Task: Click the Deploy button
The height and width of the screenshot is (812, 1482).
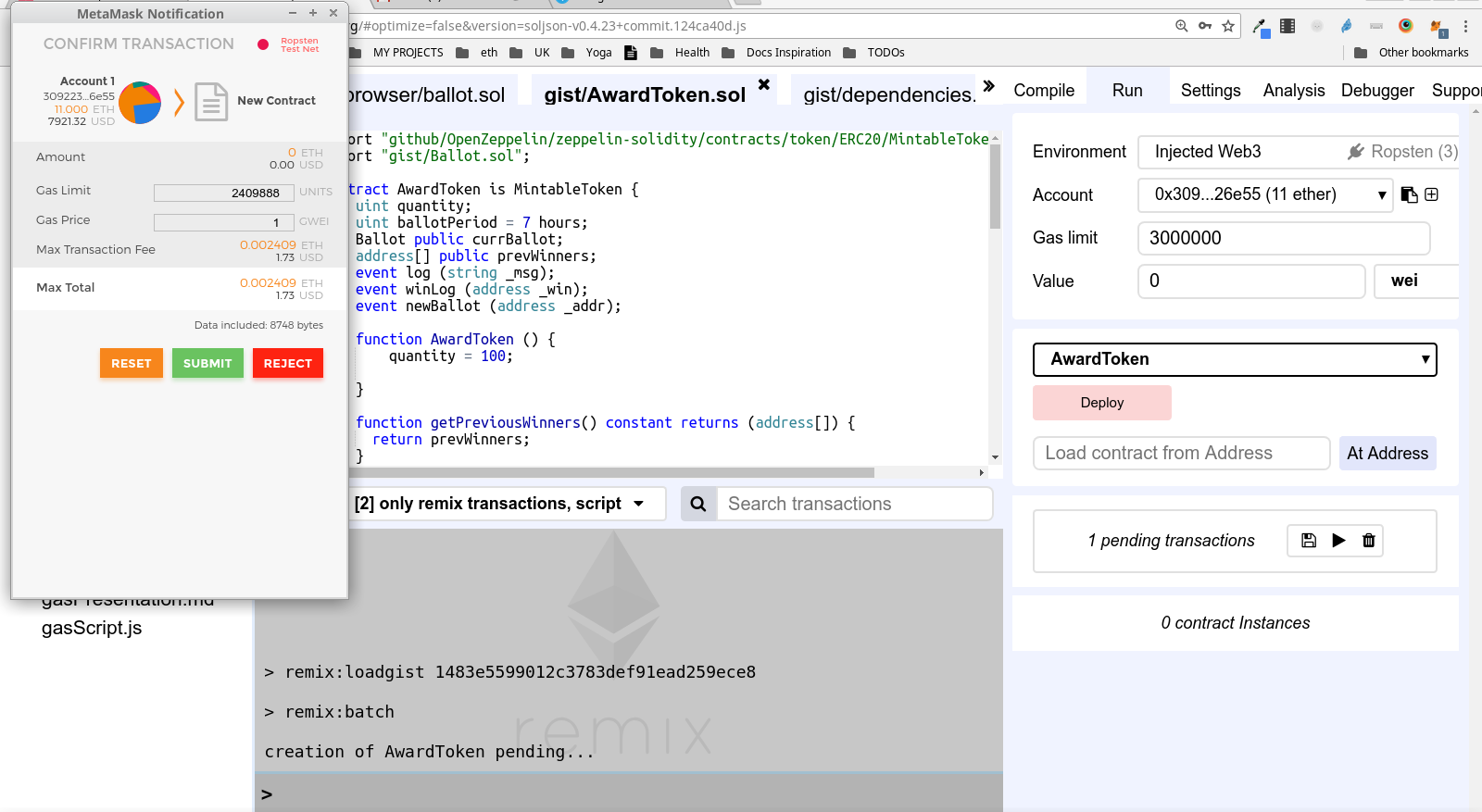Action: coord(1102,403)
